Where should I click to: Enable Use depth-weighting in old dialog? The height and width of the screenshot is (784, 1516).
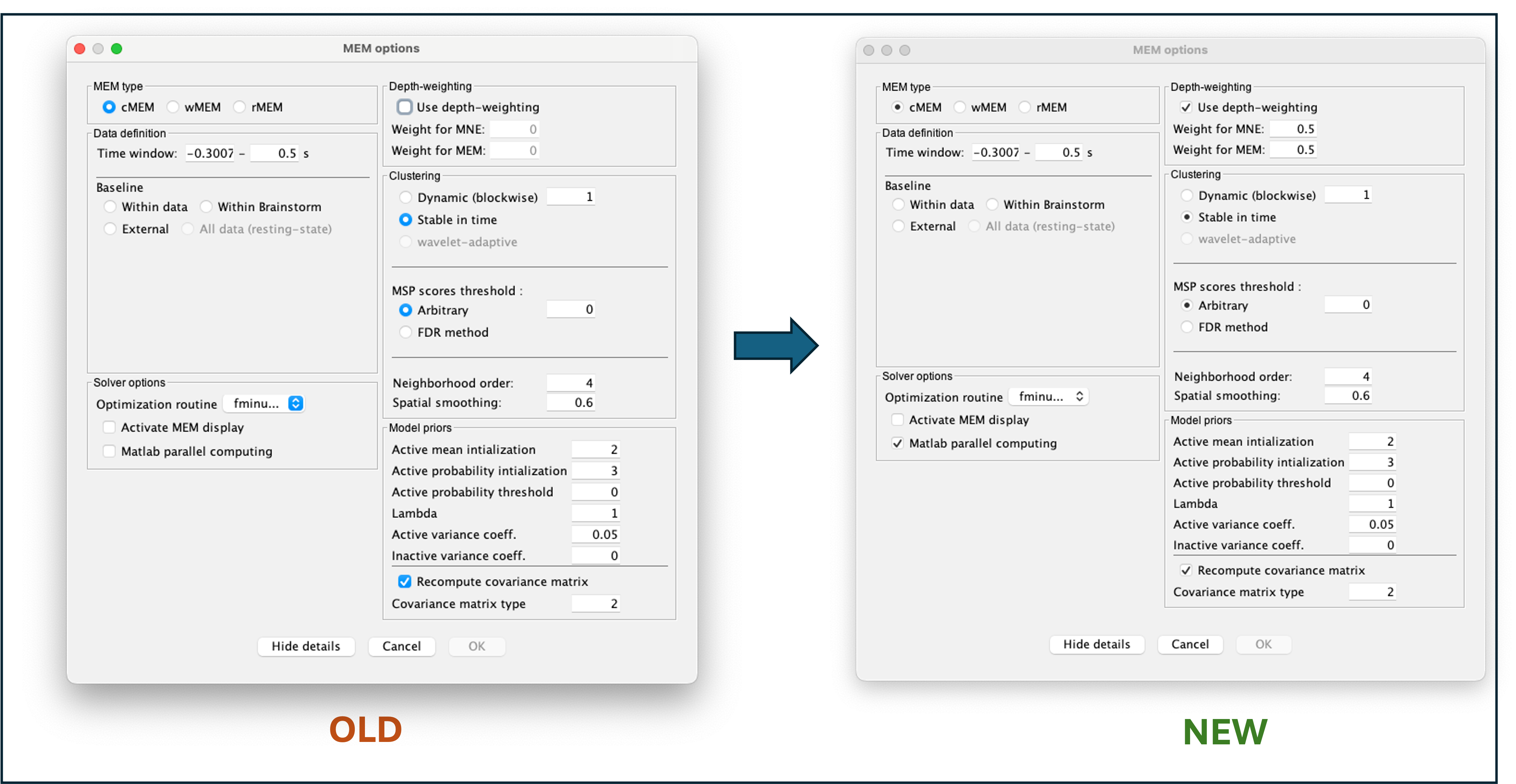click(404, 107)
